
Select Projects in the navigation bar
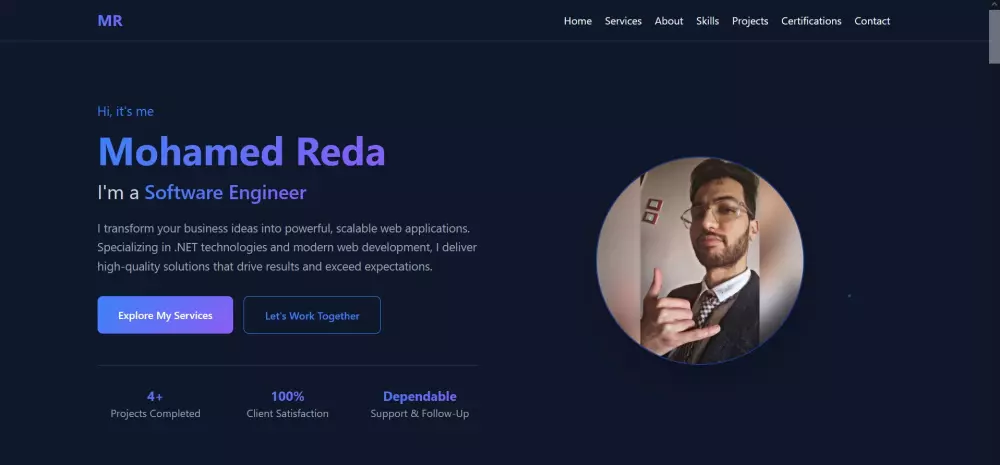click(x=750, y=21)
